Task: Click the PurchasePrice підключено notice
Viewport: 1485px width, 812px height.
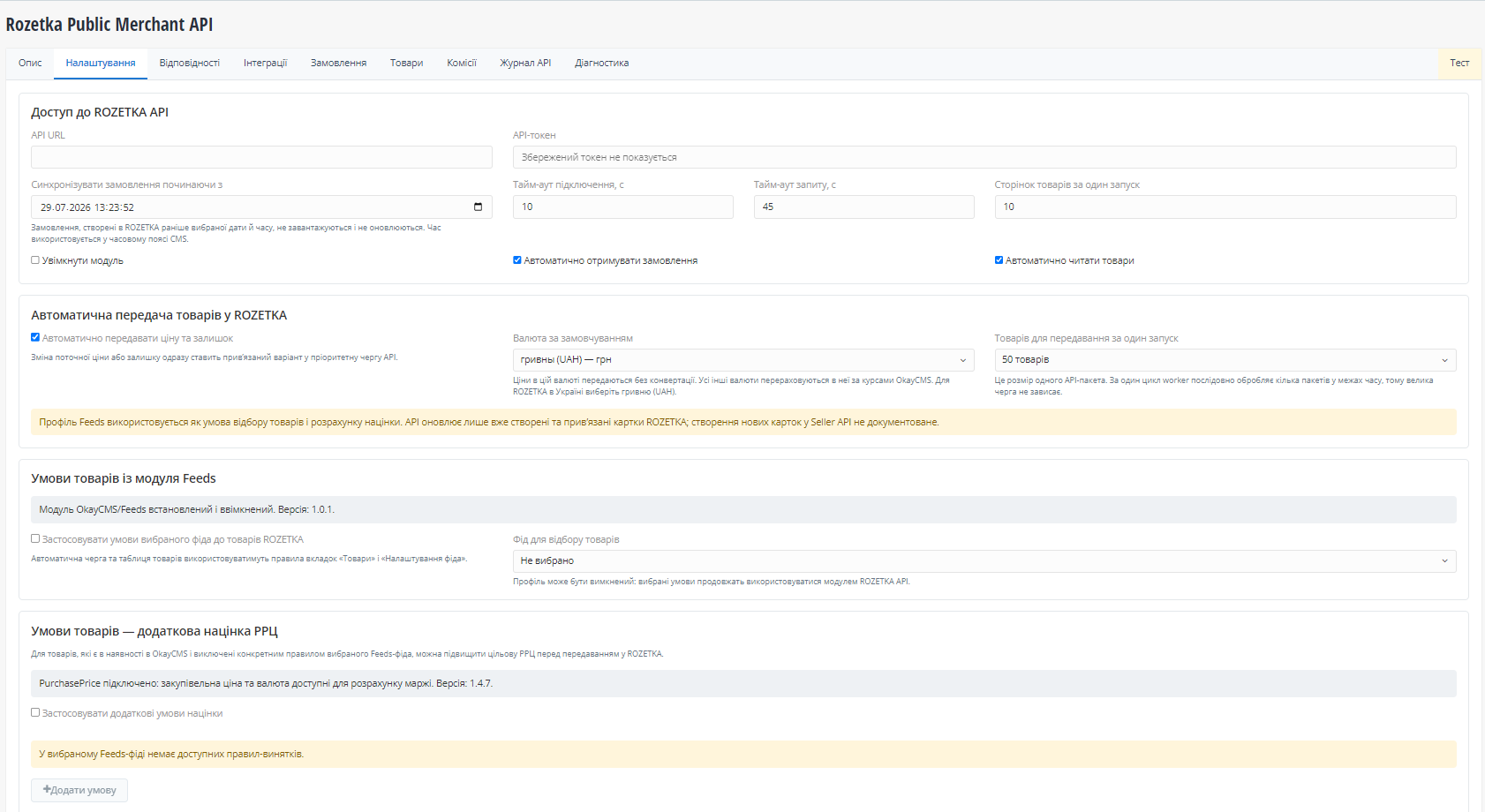Action: 743,683
